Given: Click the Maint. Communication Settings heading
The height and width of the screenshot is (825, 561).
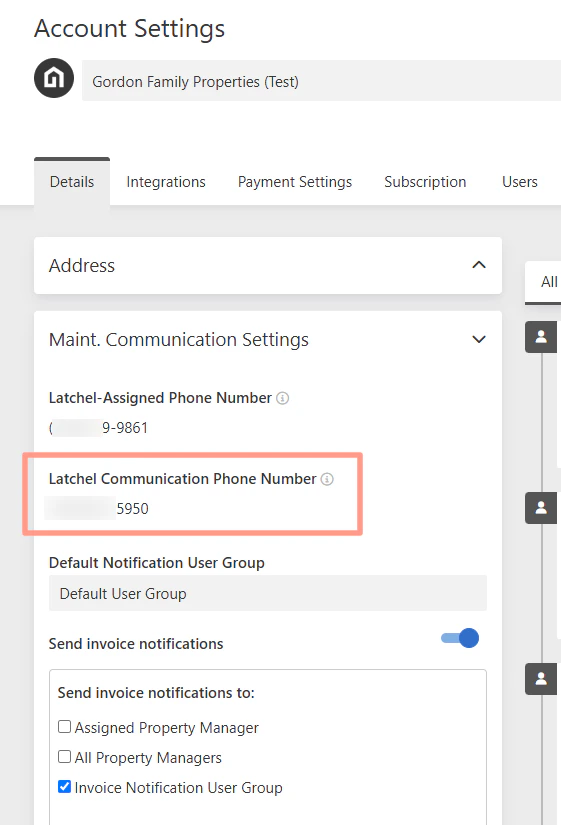Looking at the screenshot, I should click(x=179, y=340).
